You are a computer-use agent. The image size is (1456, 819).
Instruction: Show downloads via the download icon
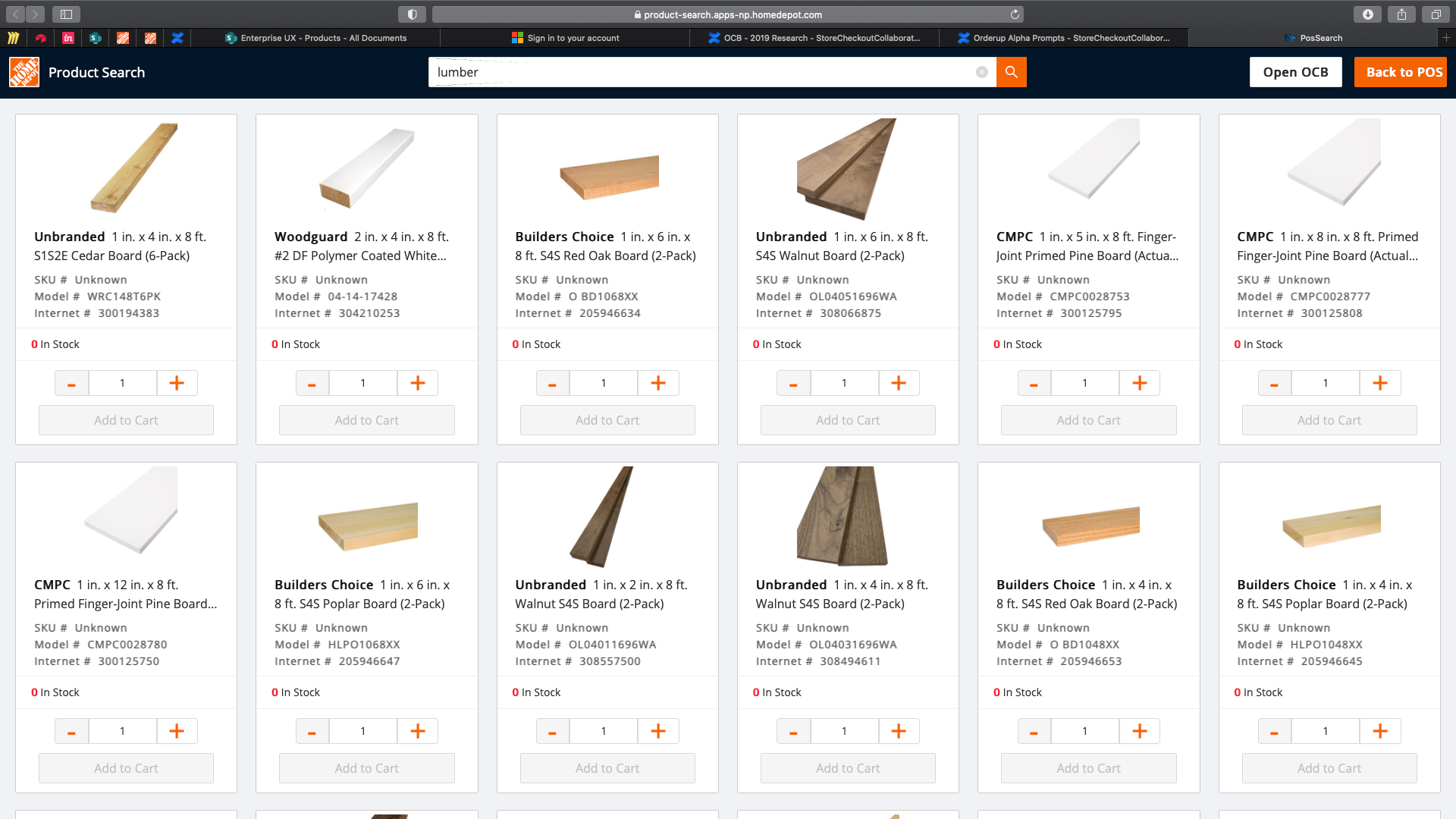1367,14
